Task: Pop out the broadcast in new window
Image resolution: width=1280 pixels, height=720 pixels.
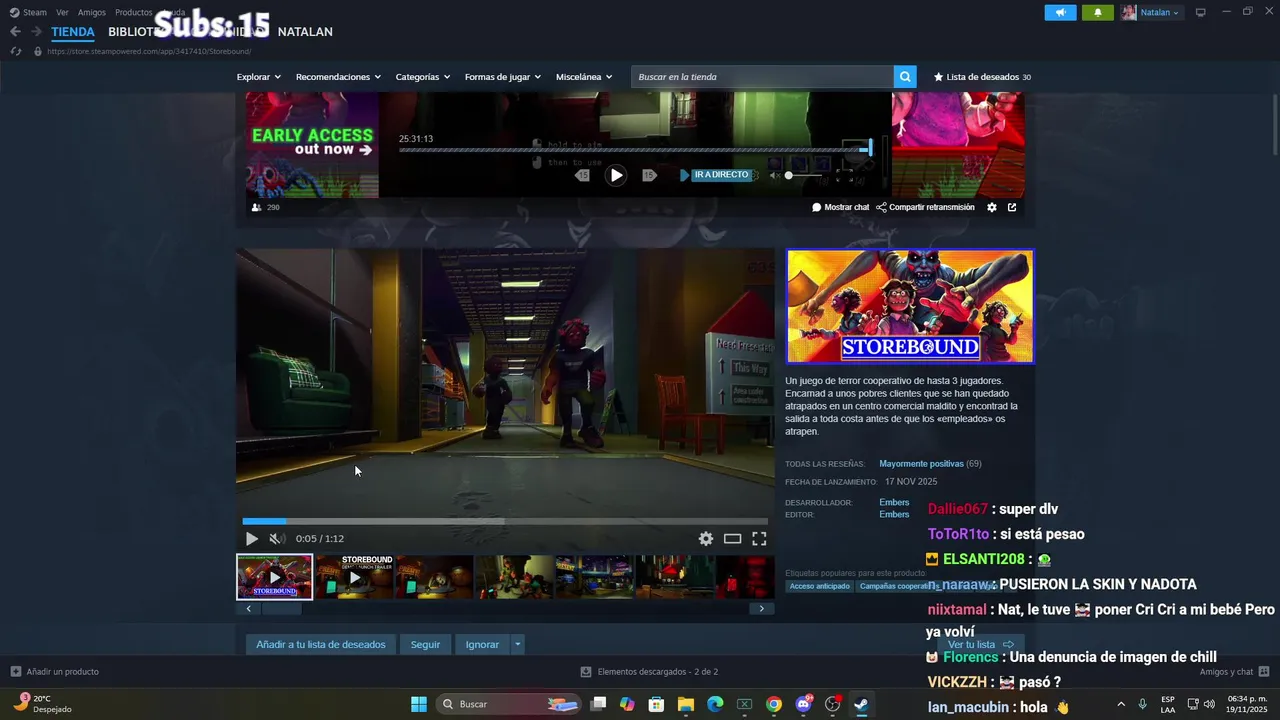Action: (1012, 207)
